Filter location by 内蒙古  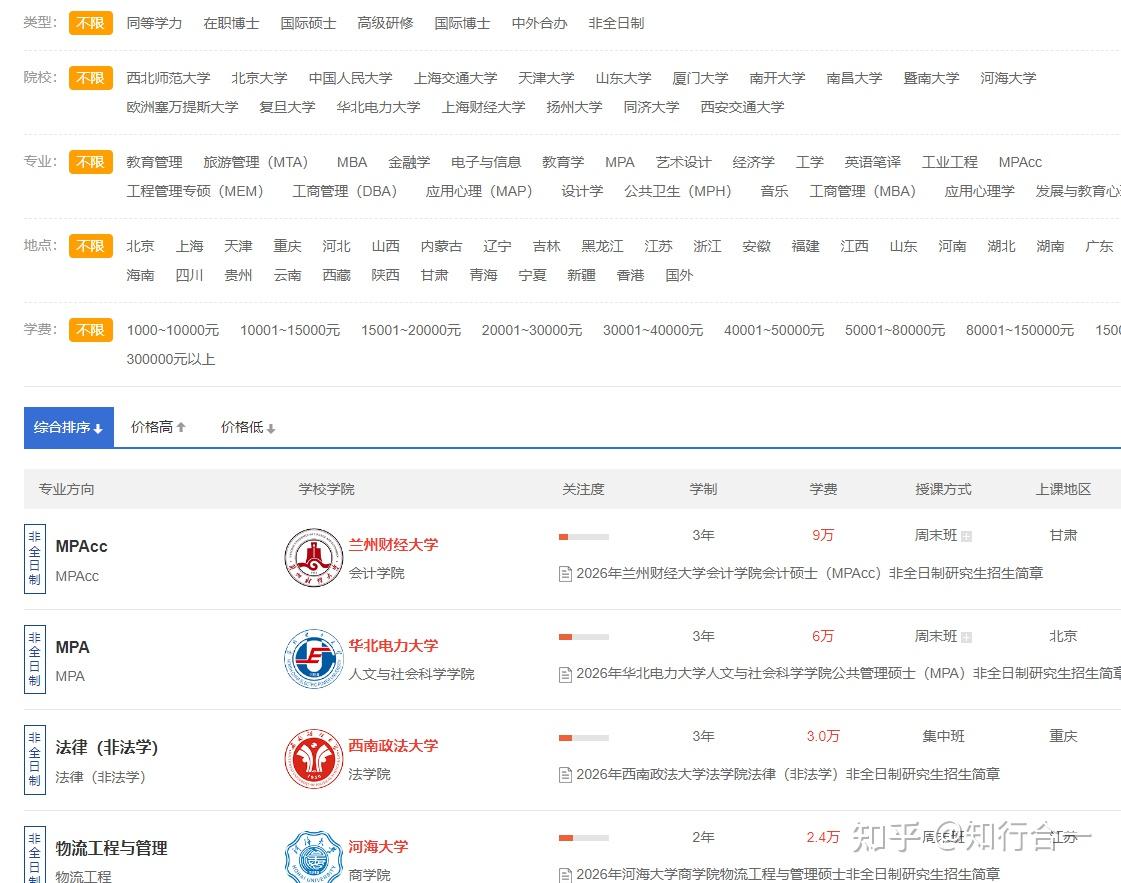[441, 247]
